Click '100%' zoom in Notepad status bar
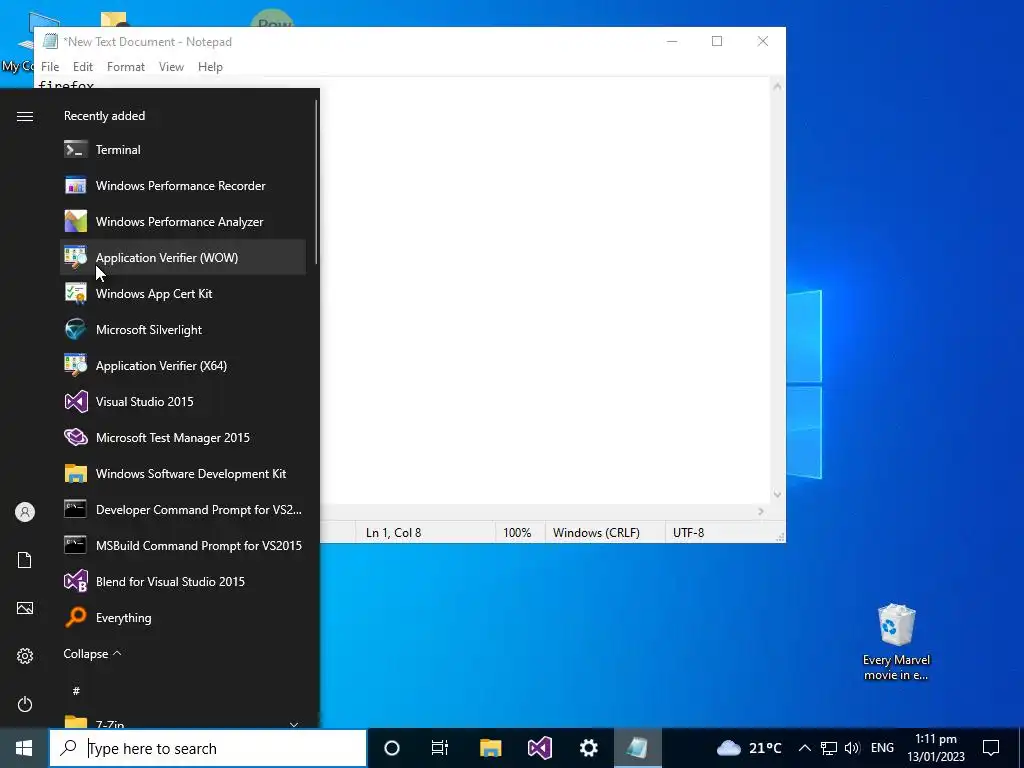The height and width of the screenshot is (768, 1024). pyautogui.click(x=517, y=533)
